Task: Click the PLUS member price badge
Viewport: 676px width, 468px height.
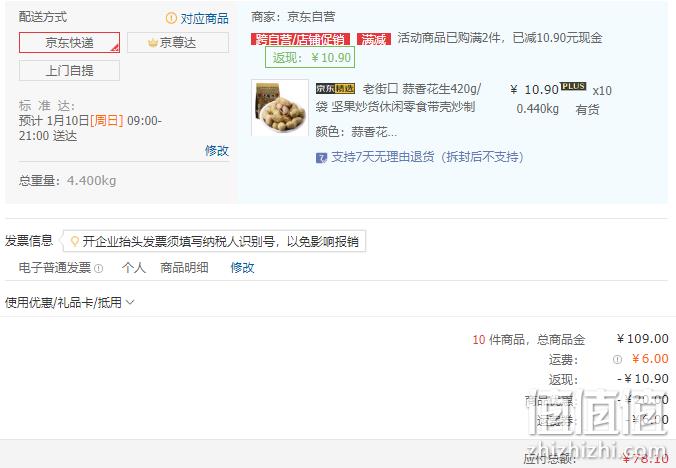Action: point(573,86)
